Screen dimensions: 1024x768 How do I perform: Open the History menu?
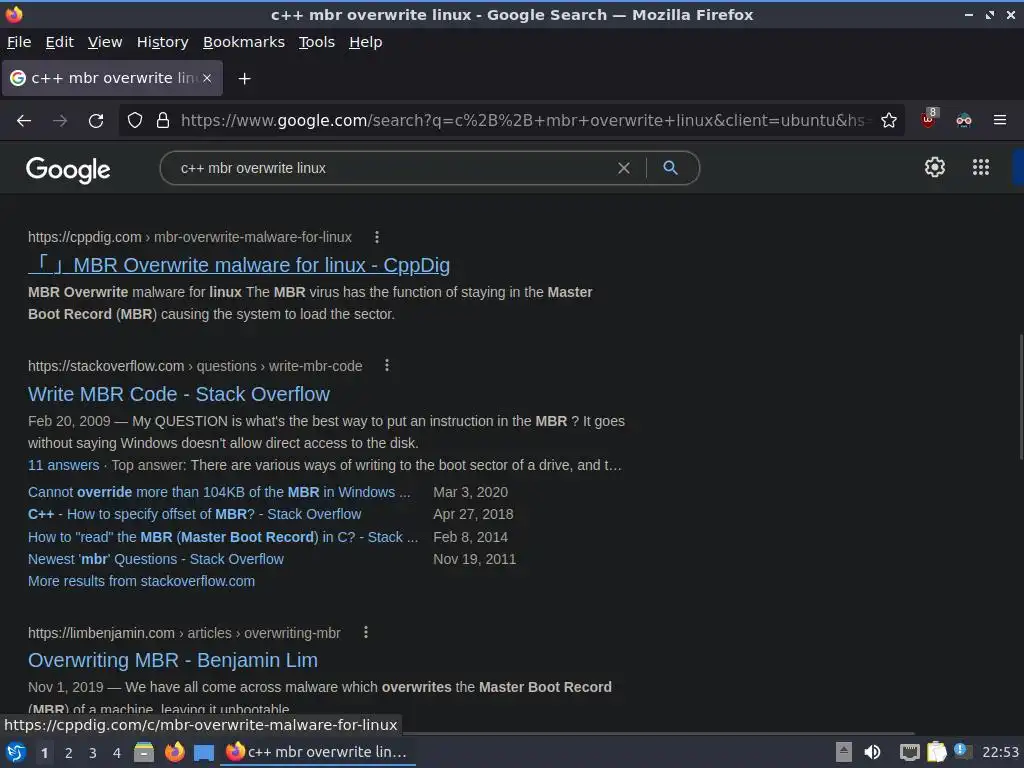coord(163,42)
